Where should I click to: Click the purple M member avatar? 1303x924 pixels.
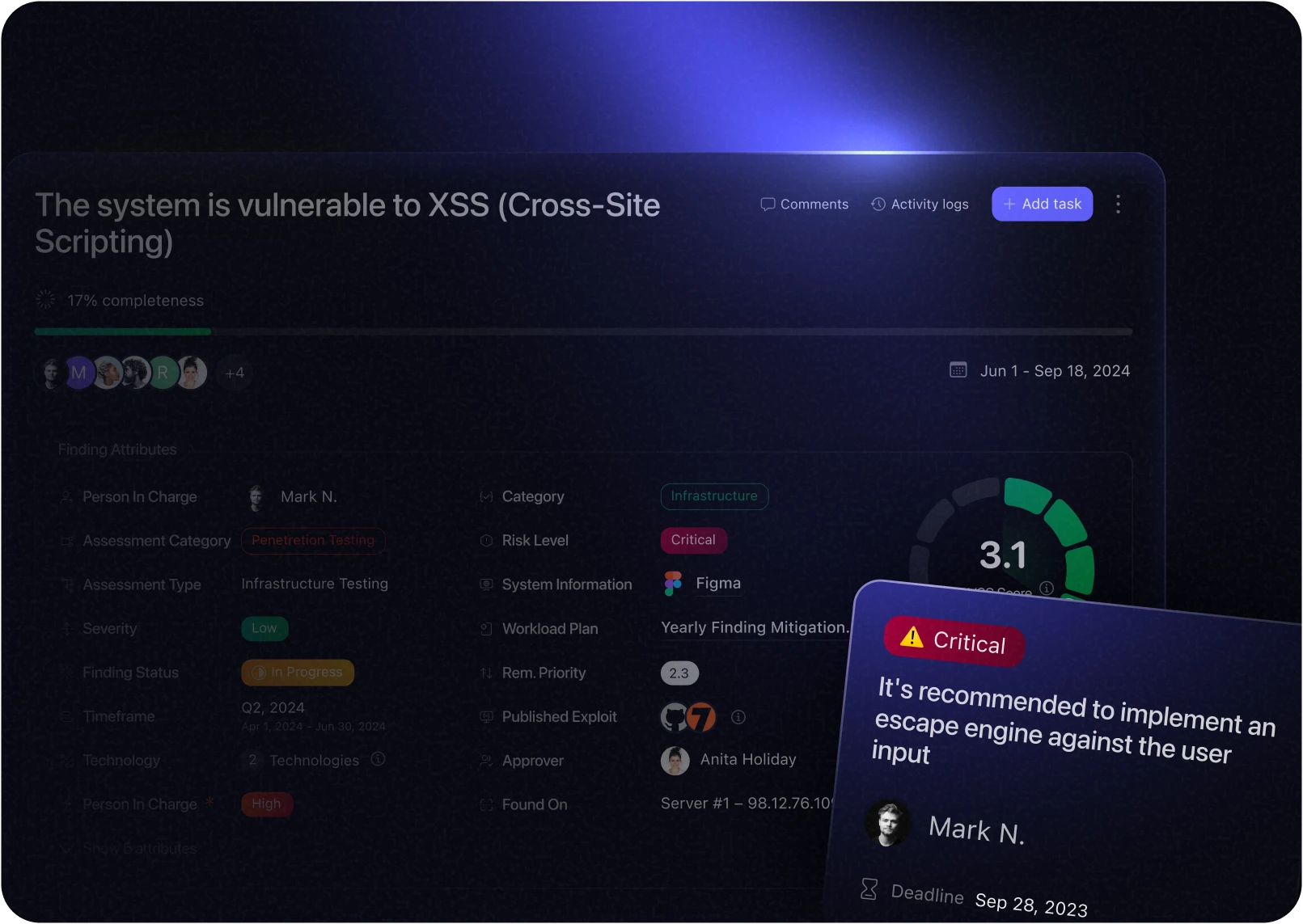coord(79,373)
